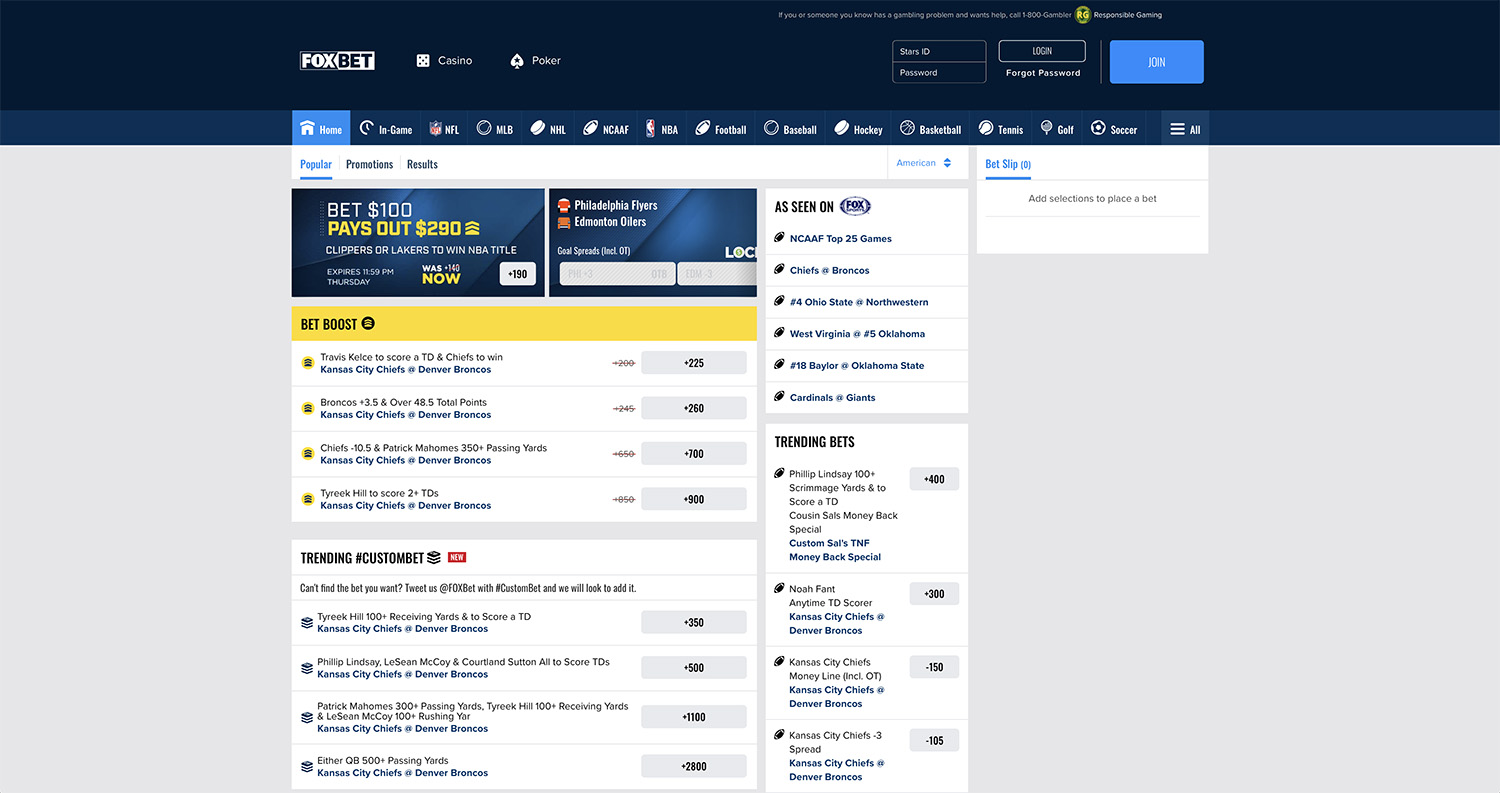
Task: Open the Flyers vs Oilers promo banner
Action: tap(653, 243)
